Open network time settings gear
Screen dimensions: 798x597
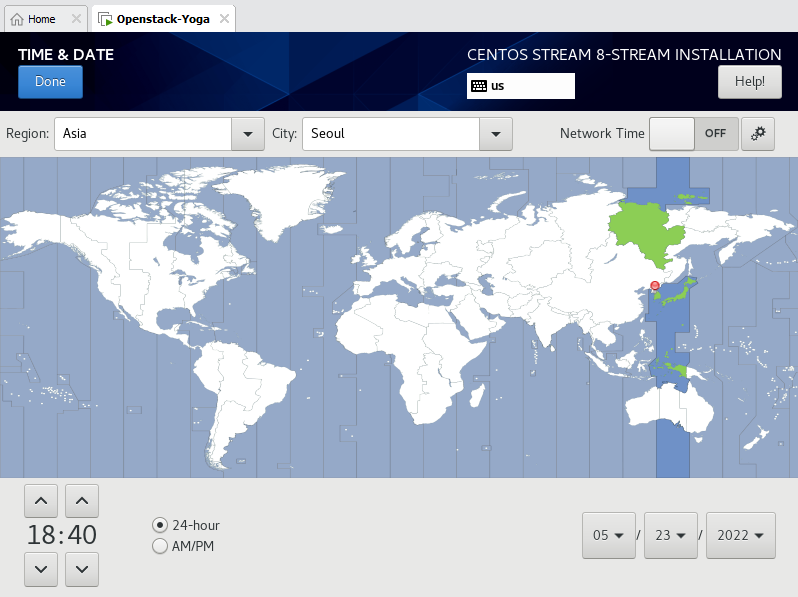pos(758,134)
